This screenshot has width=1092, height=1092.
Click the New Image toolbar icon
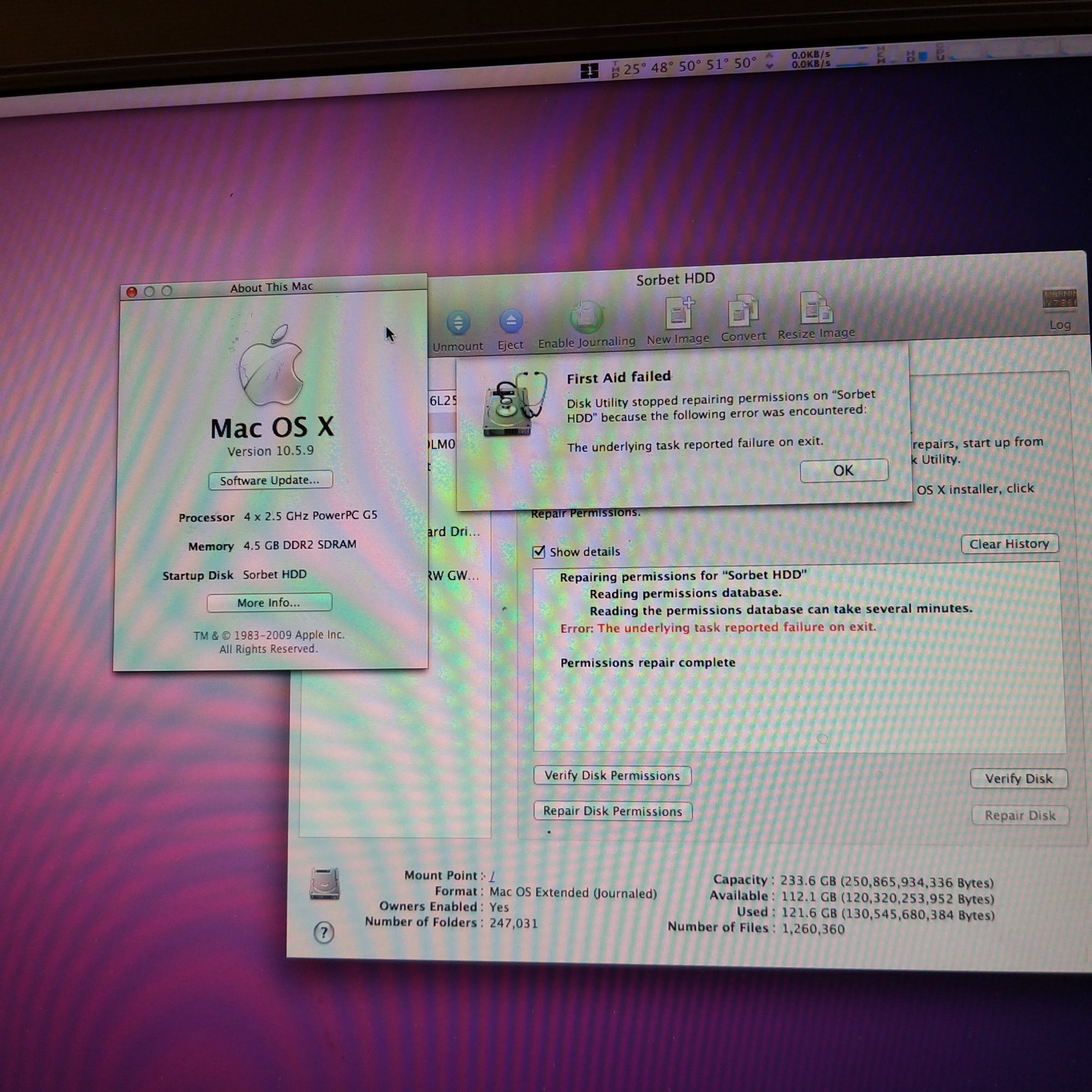[679, 312]
